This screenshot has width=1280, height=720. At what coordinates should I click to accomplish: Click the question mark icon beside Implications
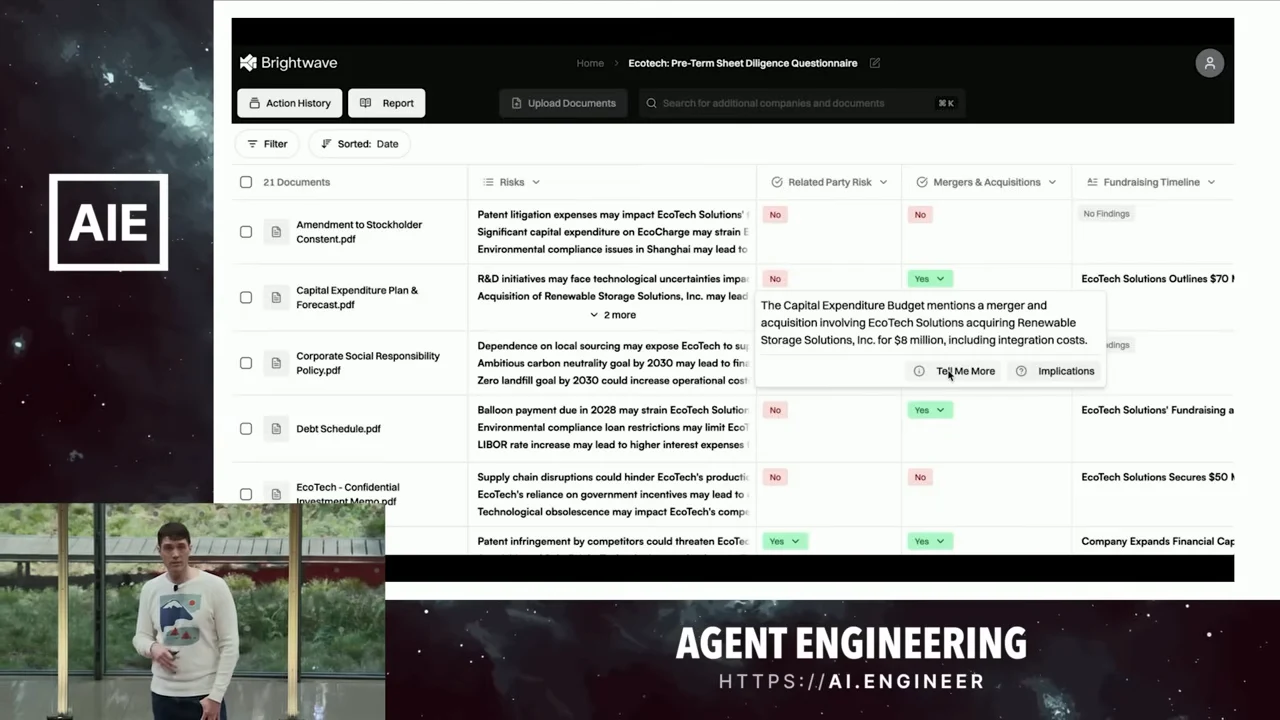coord(1021,371)
